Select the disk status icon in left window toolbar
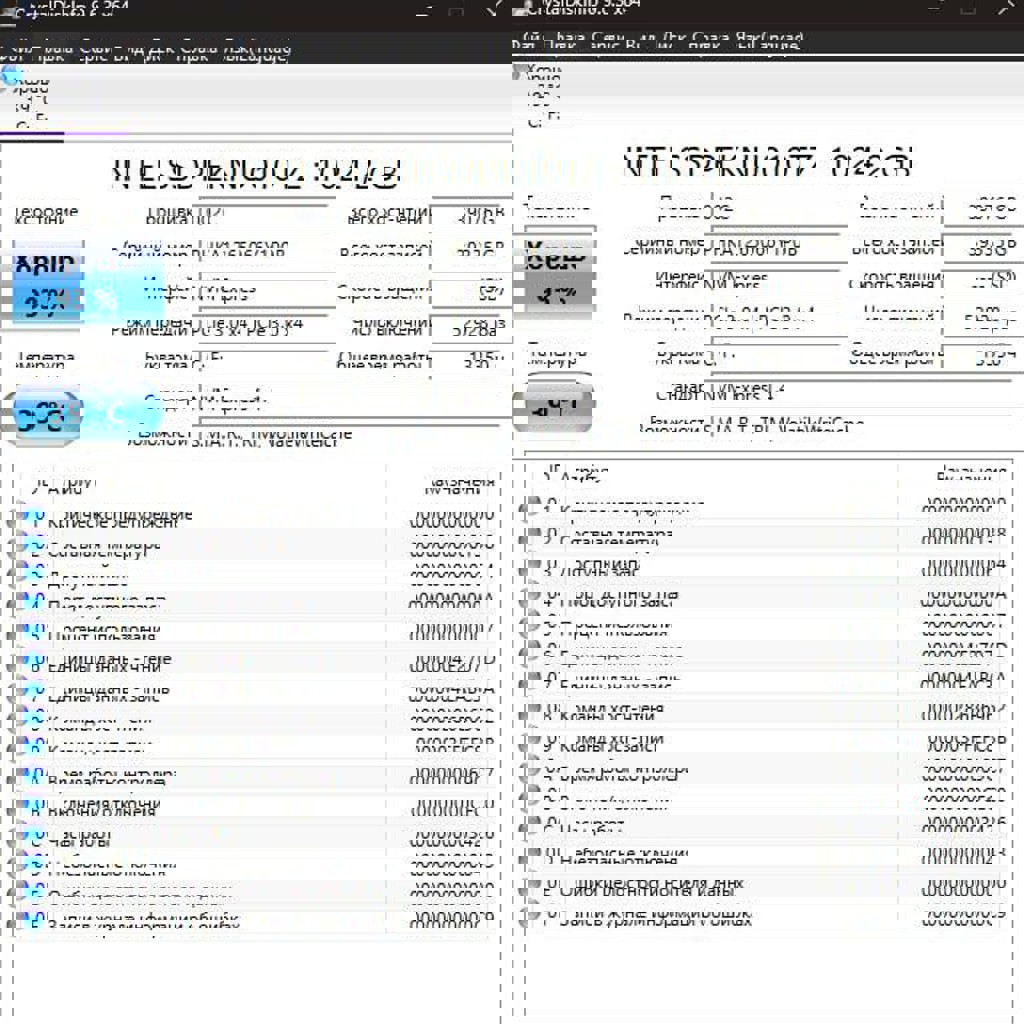The image size is (1024, 1024). tap(12, 76)
